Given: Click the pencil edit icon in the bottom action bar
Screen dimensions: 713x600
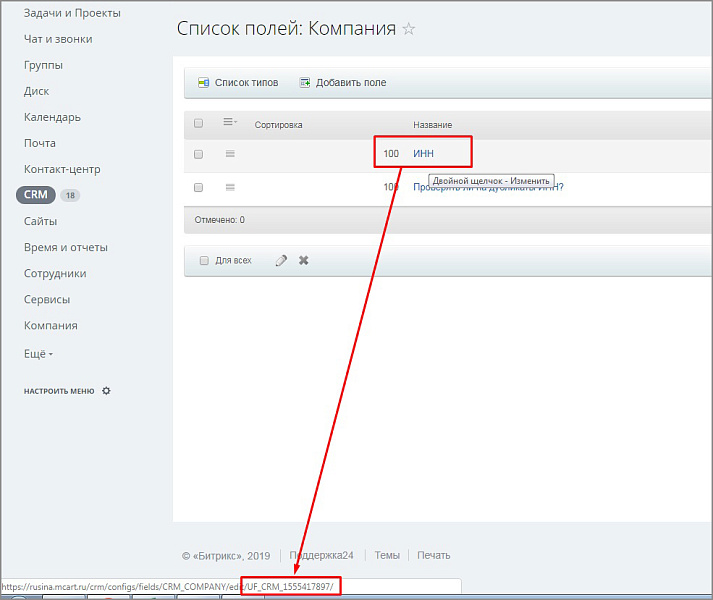Looking at the screenshot, I should click(281, 260).
